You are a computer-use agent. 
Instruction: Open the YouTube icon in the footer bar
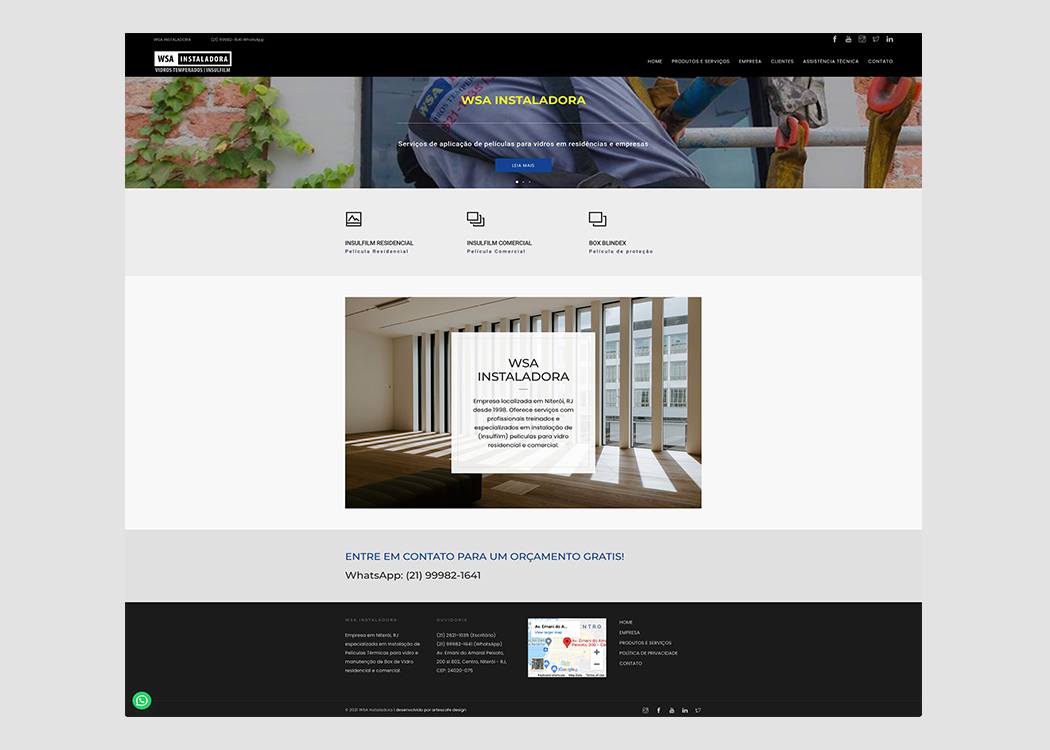coord(672,710)
